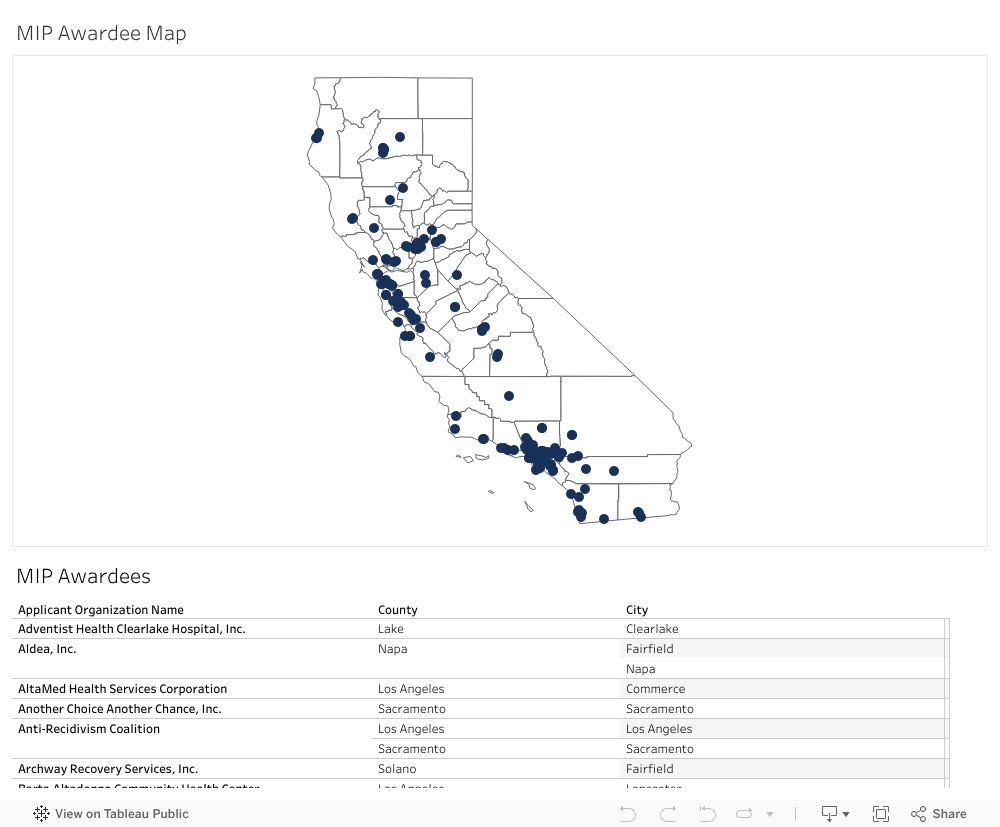Select Adventist Health Clearlake Hospital row

click(132, 629)
